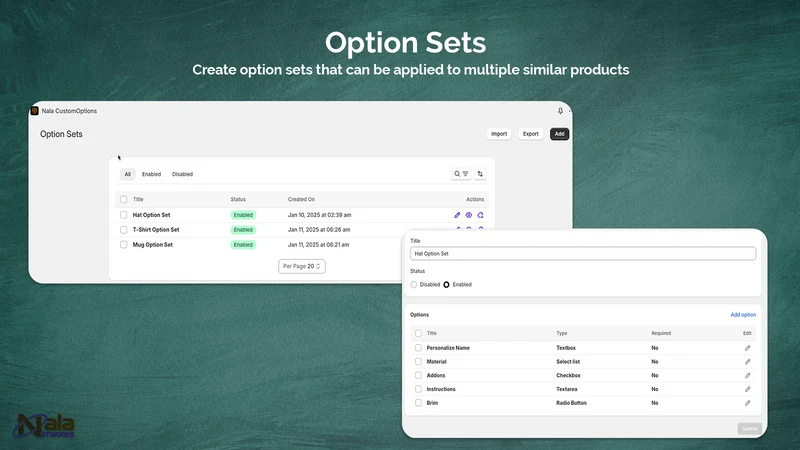800x450 pixels.
Task: Click the Submit button
Action: 749,429
